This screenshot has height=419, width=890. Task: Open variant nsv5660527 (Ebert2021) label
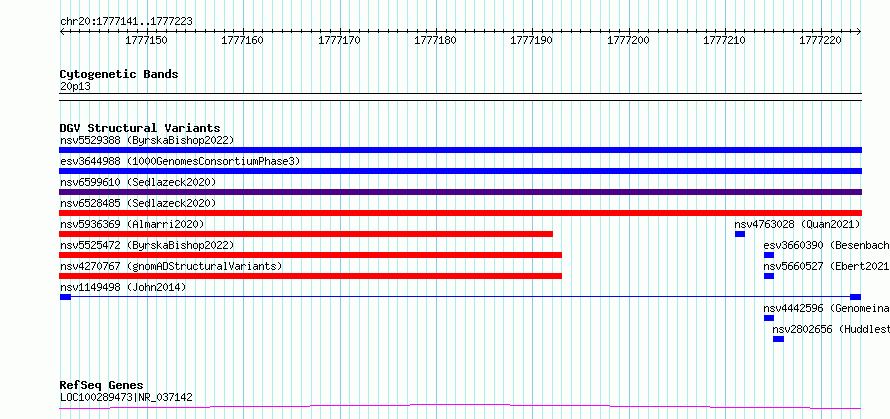[x=826, y=266]
